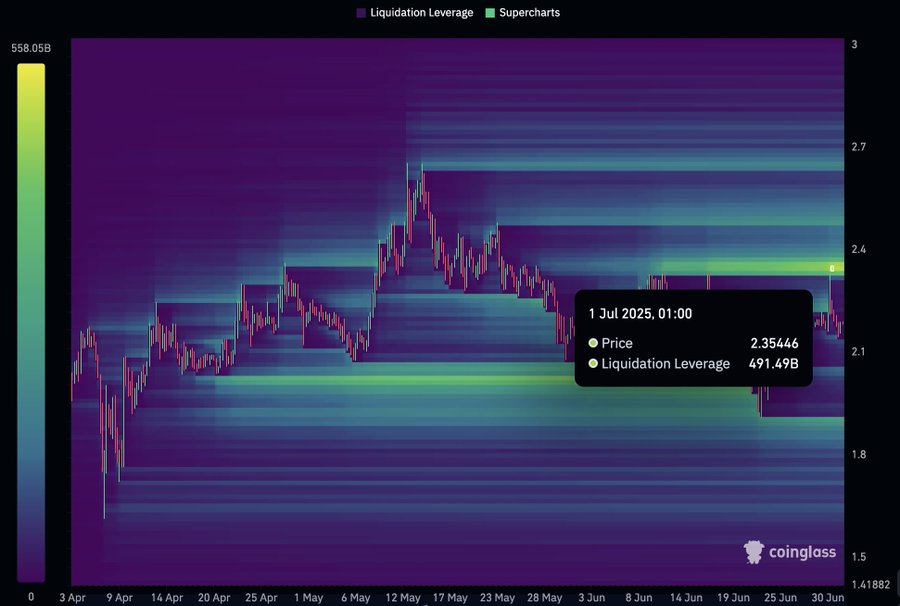
Task: Click the 3 Apr date label
Action: pos(72,597)
